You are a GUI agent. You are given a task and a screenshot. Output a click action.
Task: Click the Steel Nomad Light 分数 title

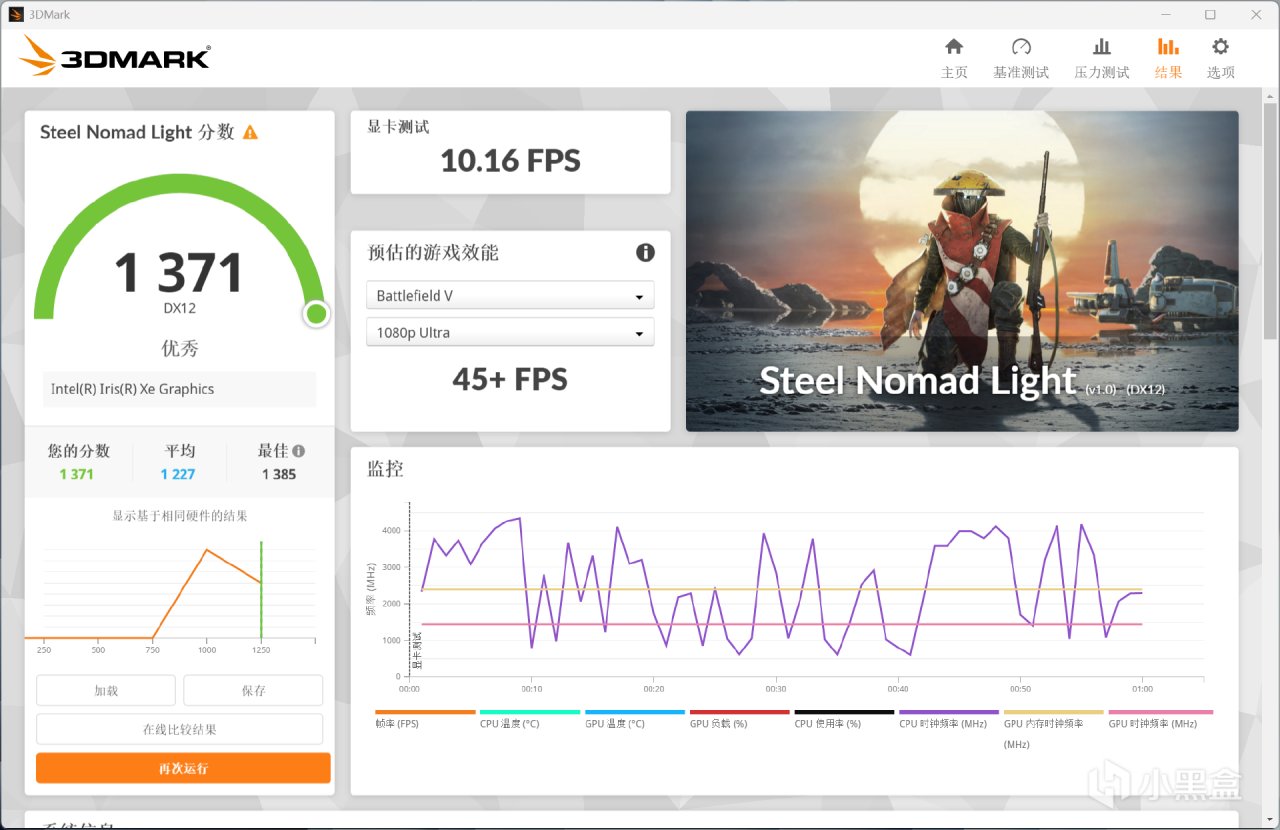[137, 132]
